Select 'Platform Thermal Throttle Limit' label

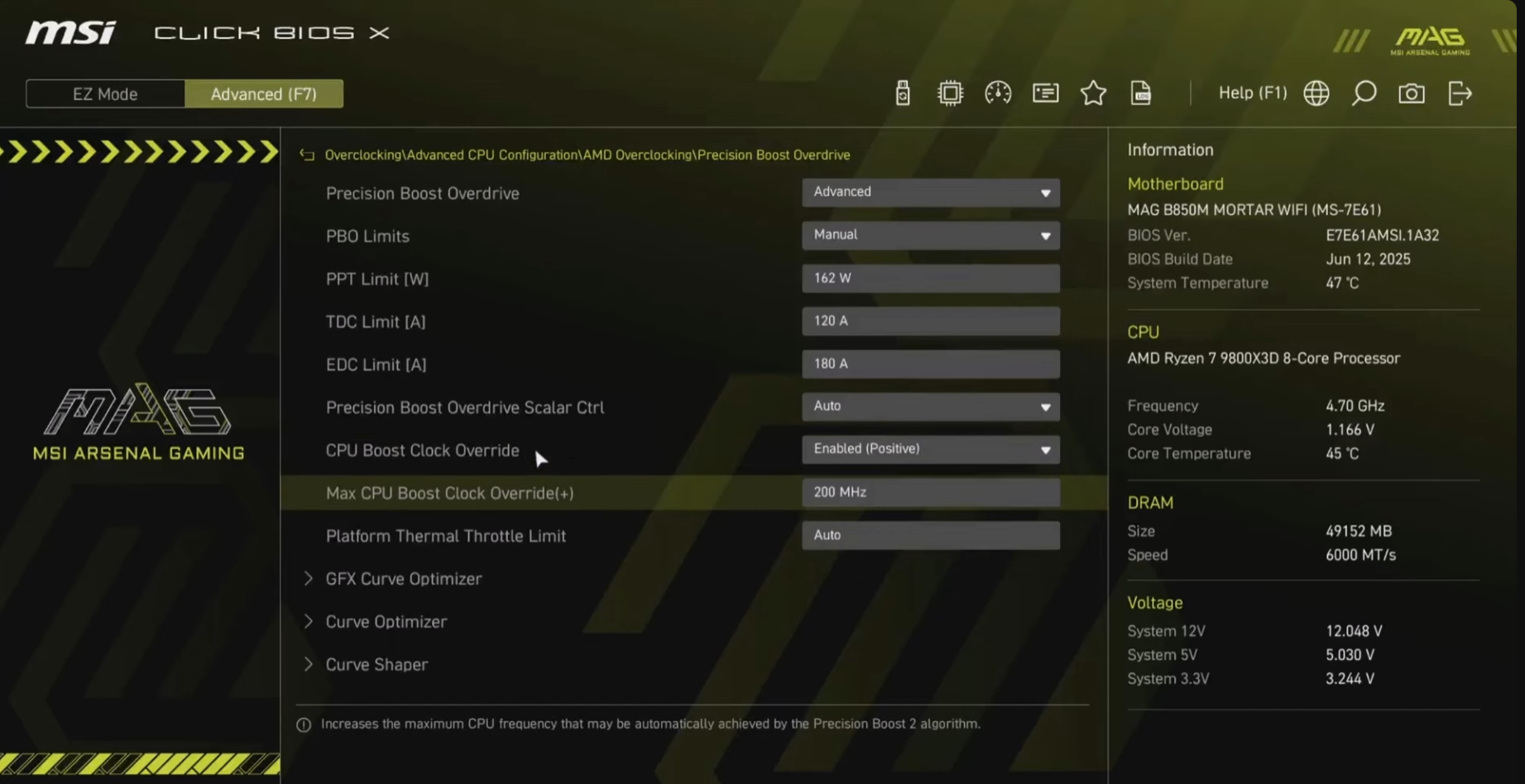(446, 536)
